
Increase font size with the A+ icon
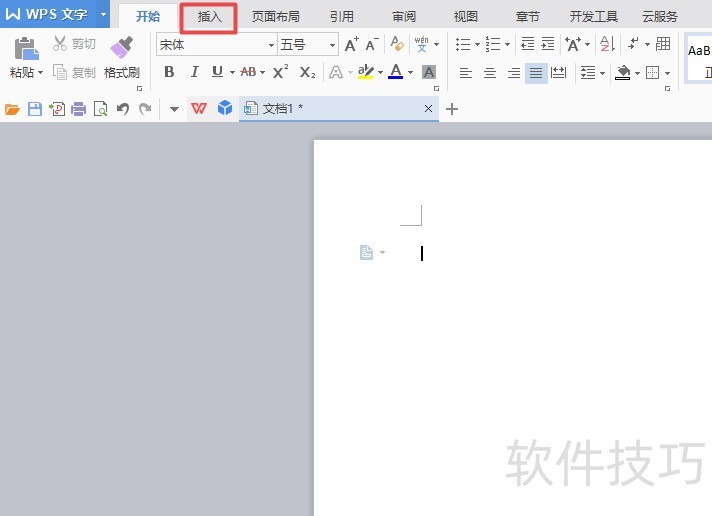351,45
